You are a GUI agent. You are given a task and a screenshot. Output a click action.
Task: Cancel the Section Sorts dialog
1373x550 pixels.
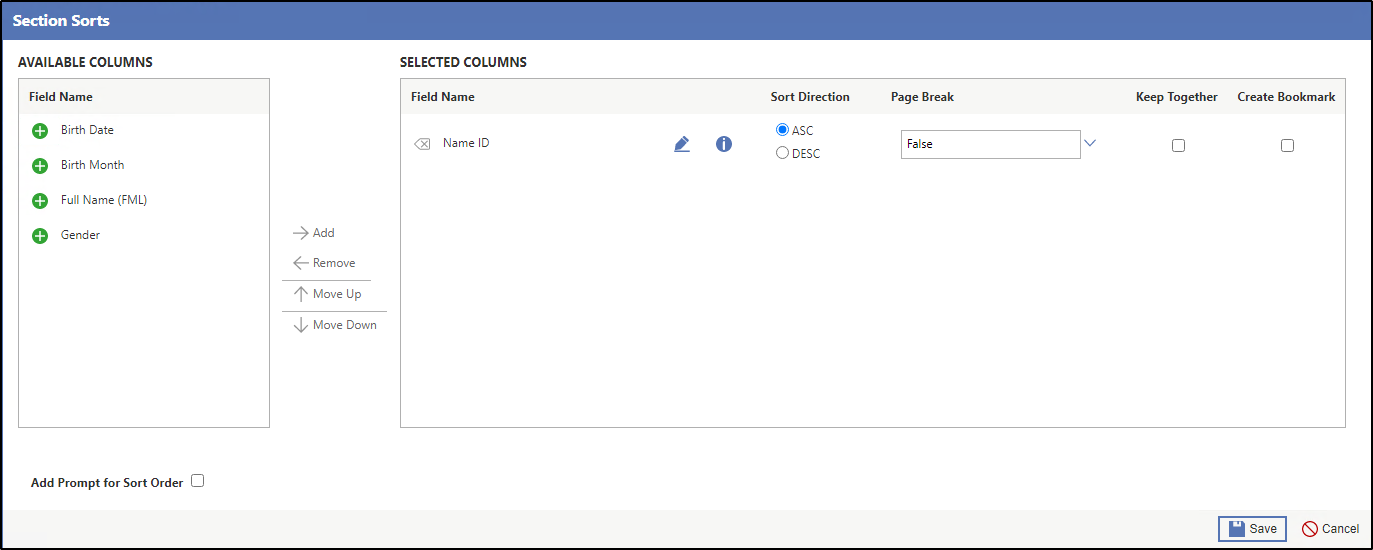coord(1330,529)
